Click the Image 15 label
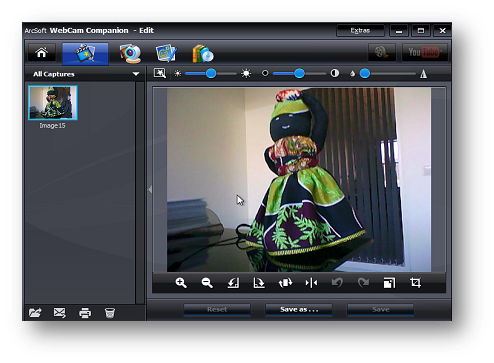This screenshot has width=494, height=363. pos(52,126)
